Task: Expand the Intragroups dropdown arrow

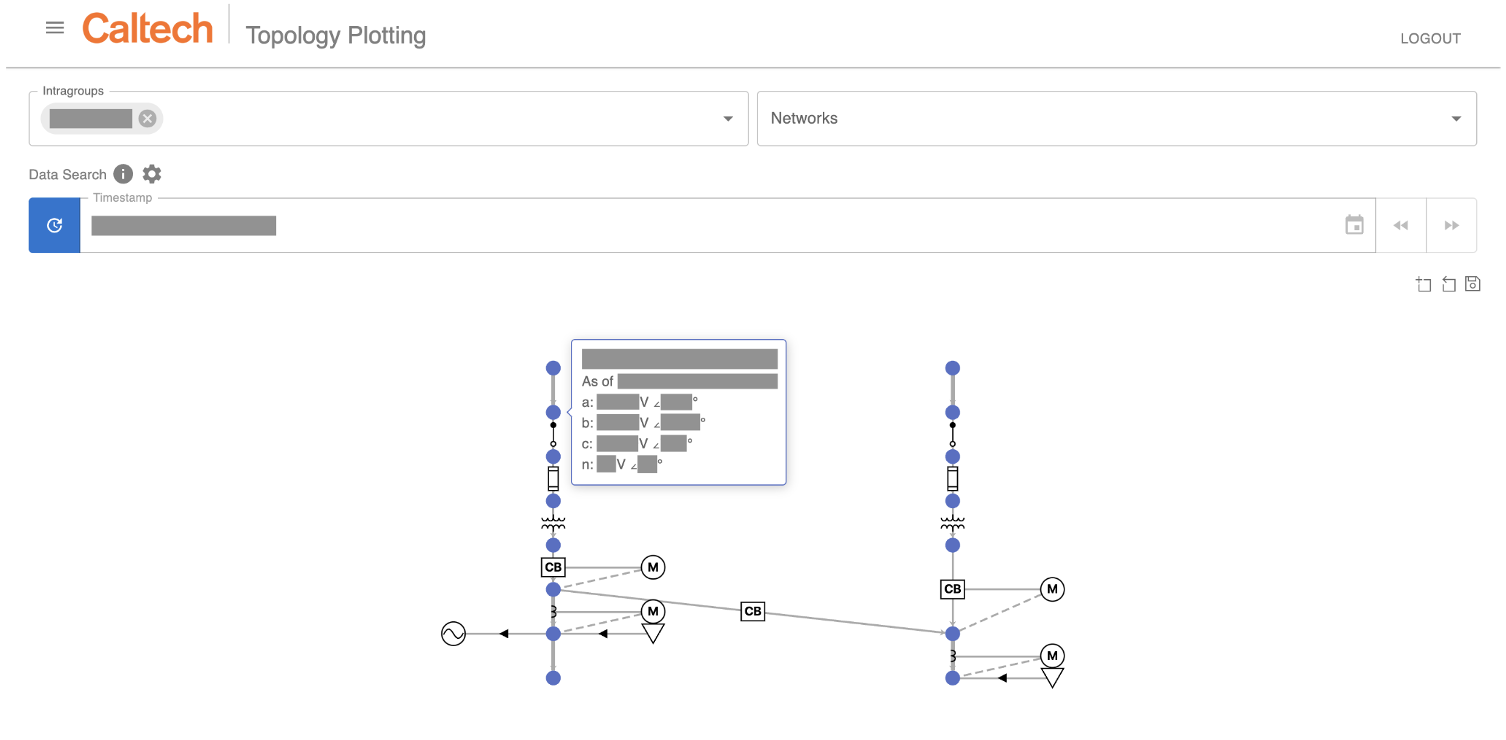Action: click(728, 119)
